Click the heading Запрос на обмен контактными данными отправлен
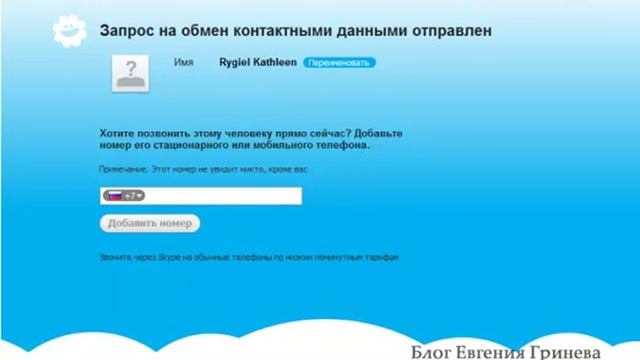Image resolution: width=640 pixels, height=360 pixels. tap(296, 31)
